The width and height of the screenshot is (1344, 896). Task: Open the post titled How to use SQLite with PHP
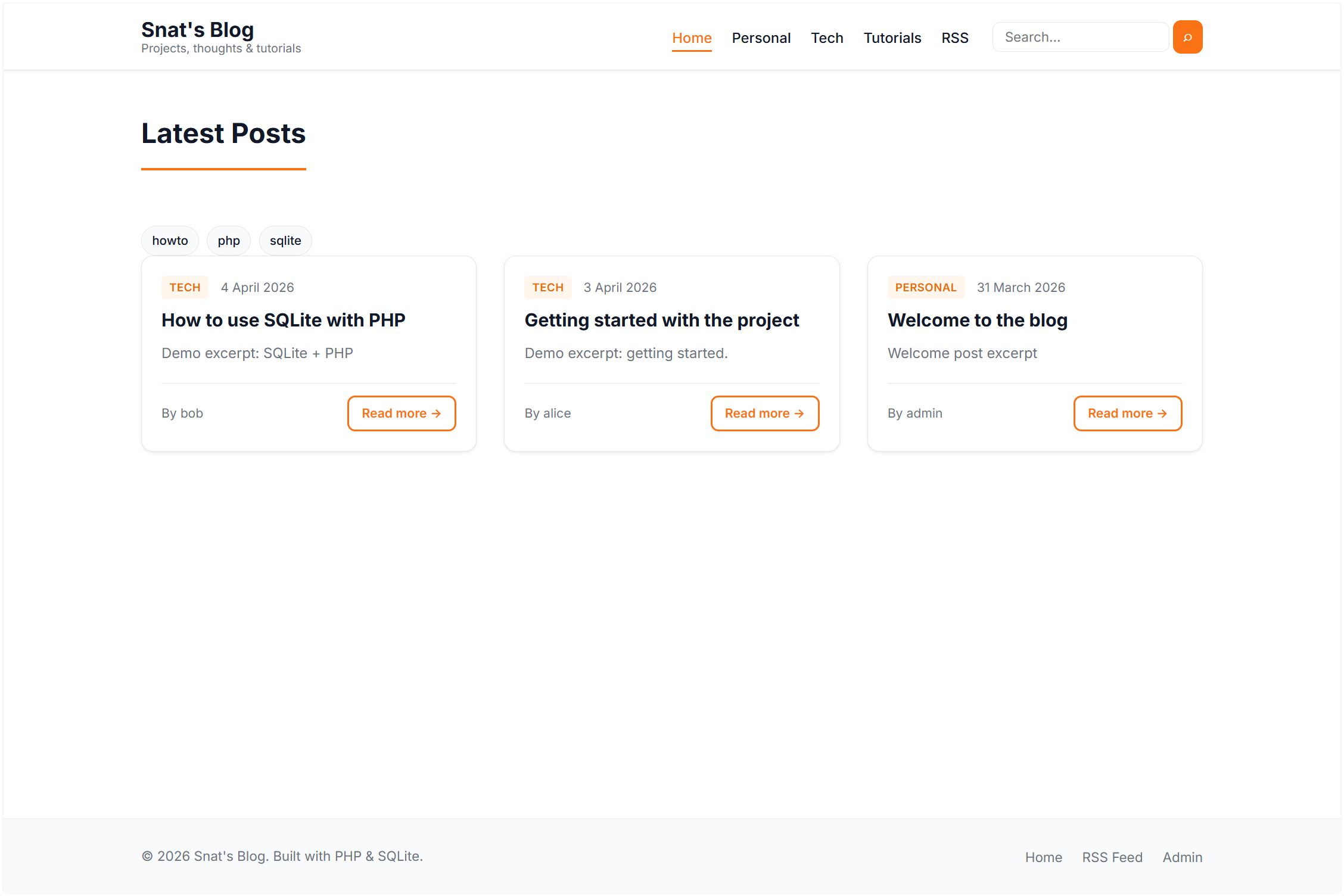[283, 320]
